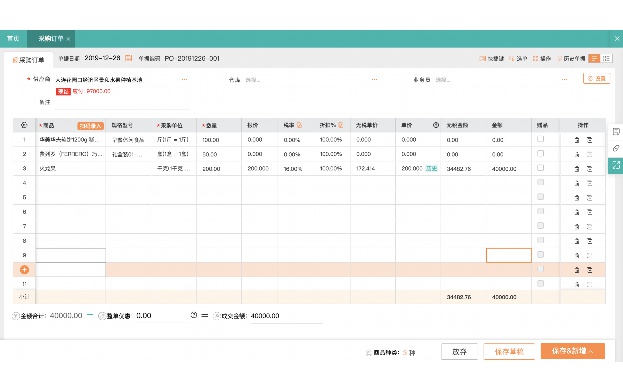Screen dimensions: 623x392
Task: Switch to the grid view icon
Action: coord(606,58)
